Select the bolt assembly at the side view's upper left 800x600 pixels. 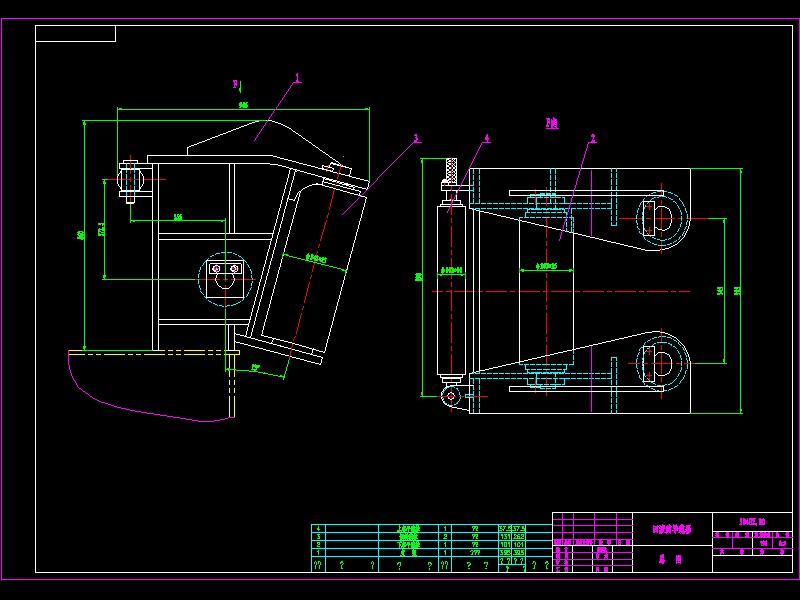coord(131,180)
